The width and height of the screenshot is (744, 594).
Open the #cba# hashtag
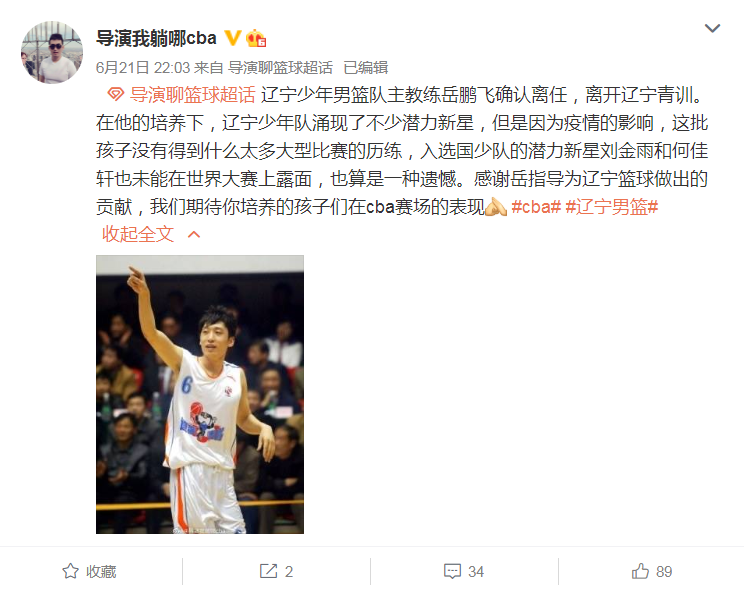(x=536, y=207)
